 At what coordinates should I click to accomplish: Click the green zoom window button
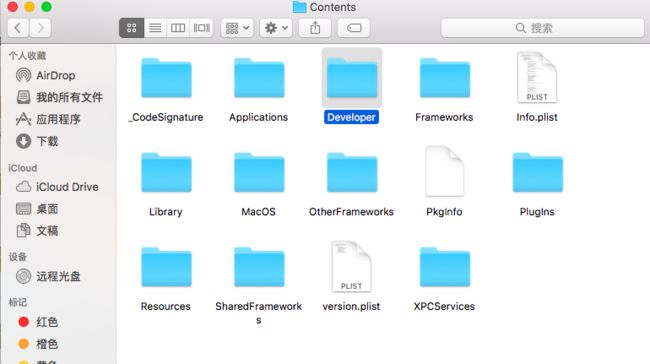[x=46, y=7]
